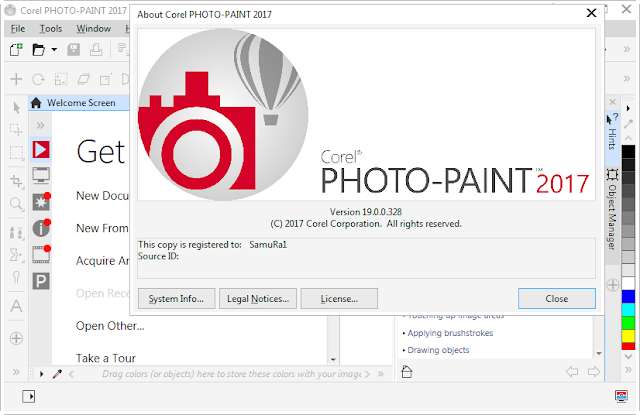The height and width of the screenshot is (415, 640).
Task: Click the License... button
Action: click(x=339, y=299)
